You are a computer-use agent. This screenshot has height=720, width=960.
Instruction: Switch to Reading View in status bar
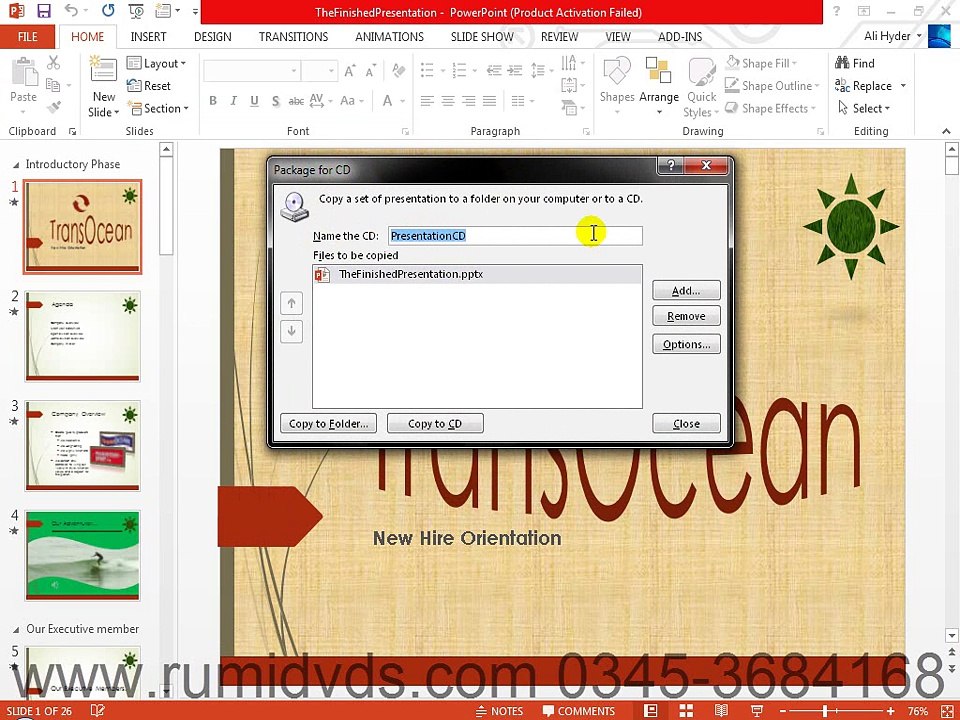(721, 710)
